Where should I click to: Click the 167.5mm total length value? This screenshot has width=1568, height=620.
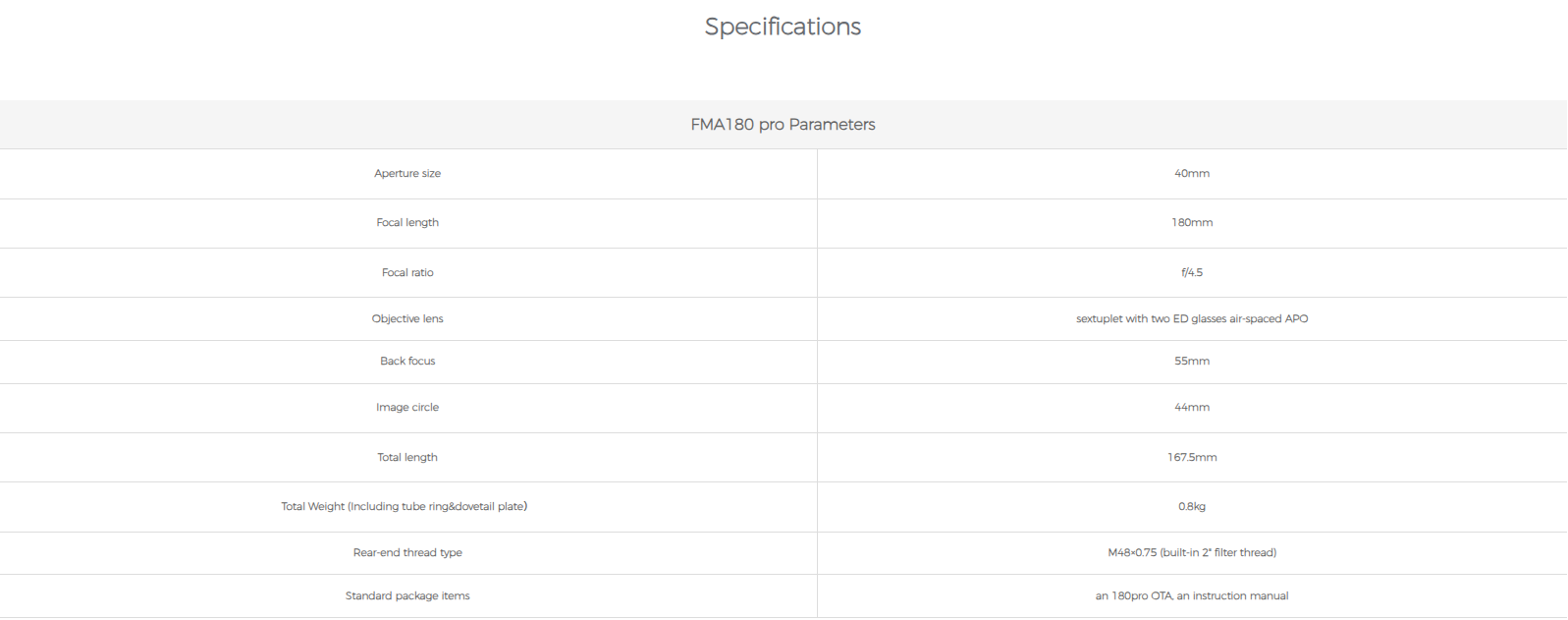click(1191, 458)
